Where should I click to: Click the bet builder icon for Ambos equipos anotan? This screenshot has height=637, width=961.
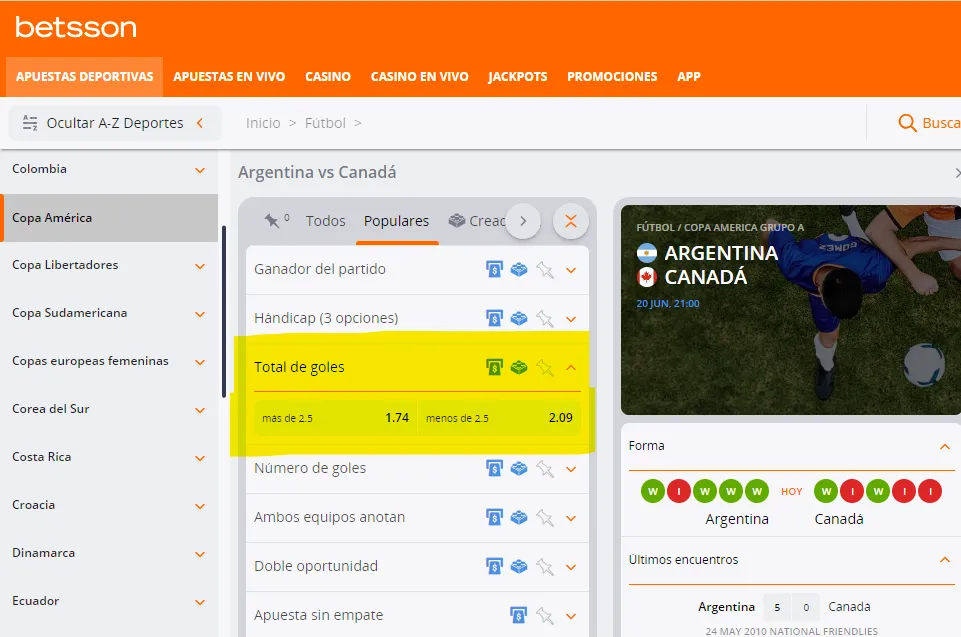pyautogui.click(x=519, y=517)
